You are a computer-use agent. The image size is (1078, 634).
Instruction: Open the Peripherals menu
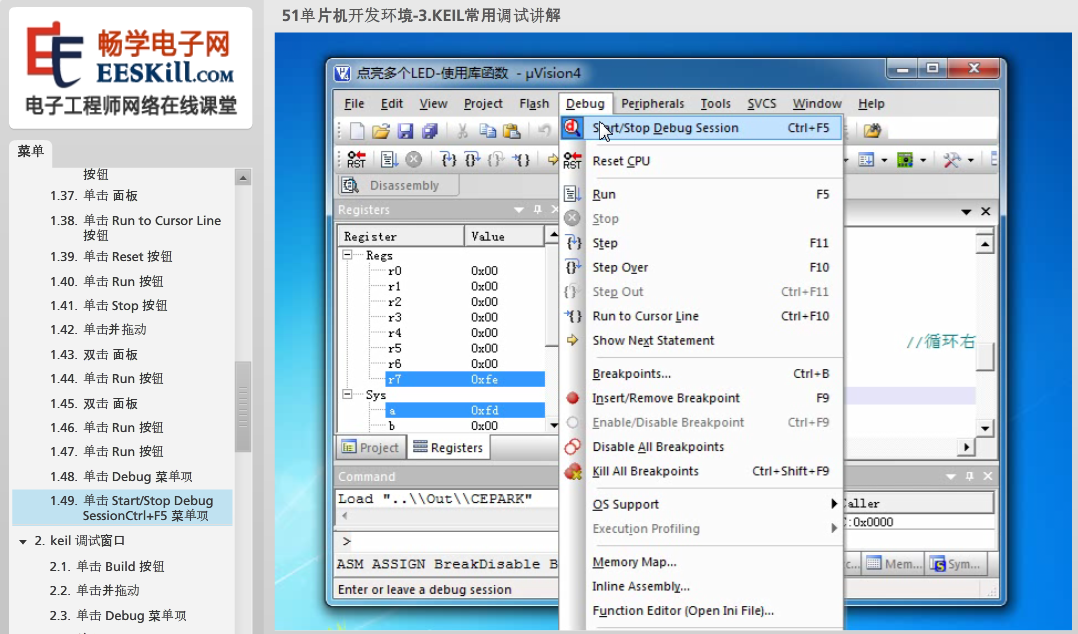tap(652, 103)
